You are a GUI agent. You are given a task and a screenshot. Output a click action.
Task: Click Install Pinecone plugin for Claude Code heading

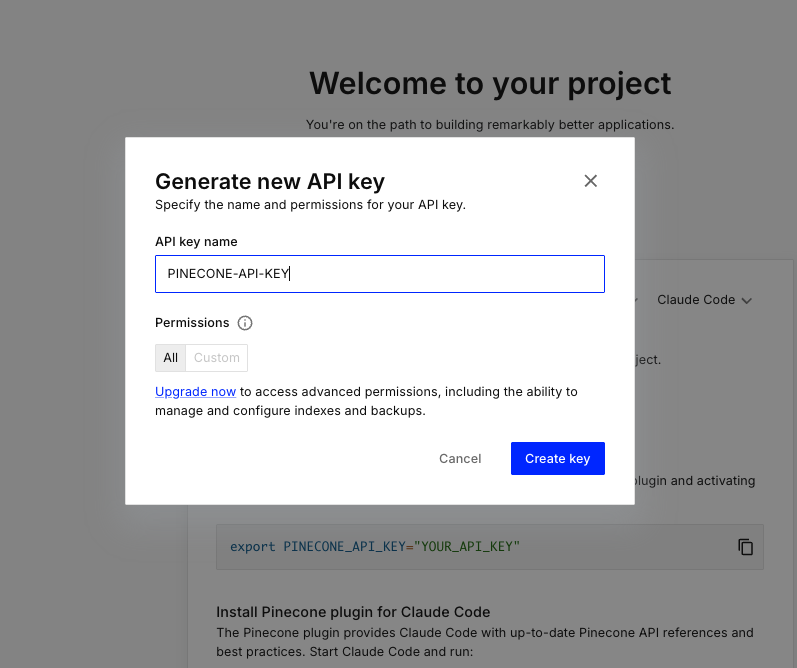(353, 612)
